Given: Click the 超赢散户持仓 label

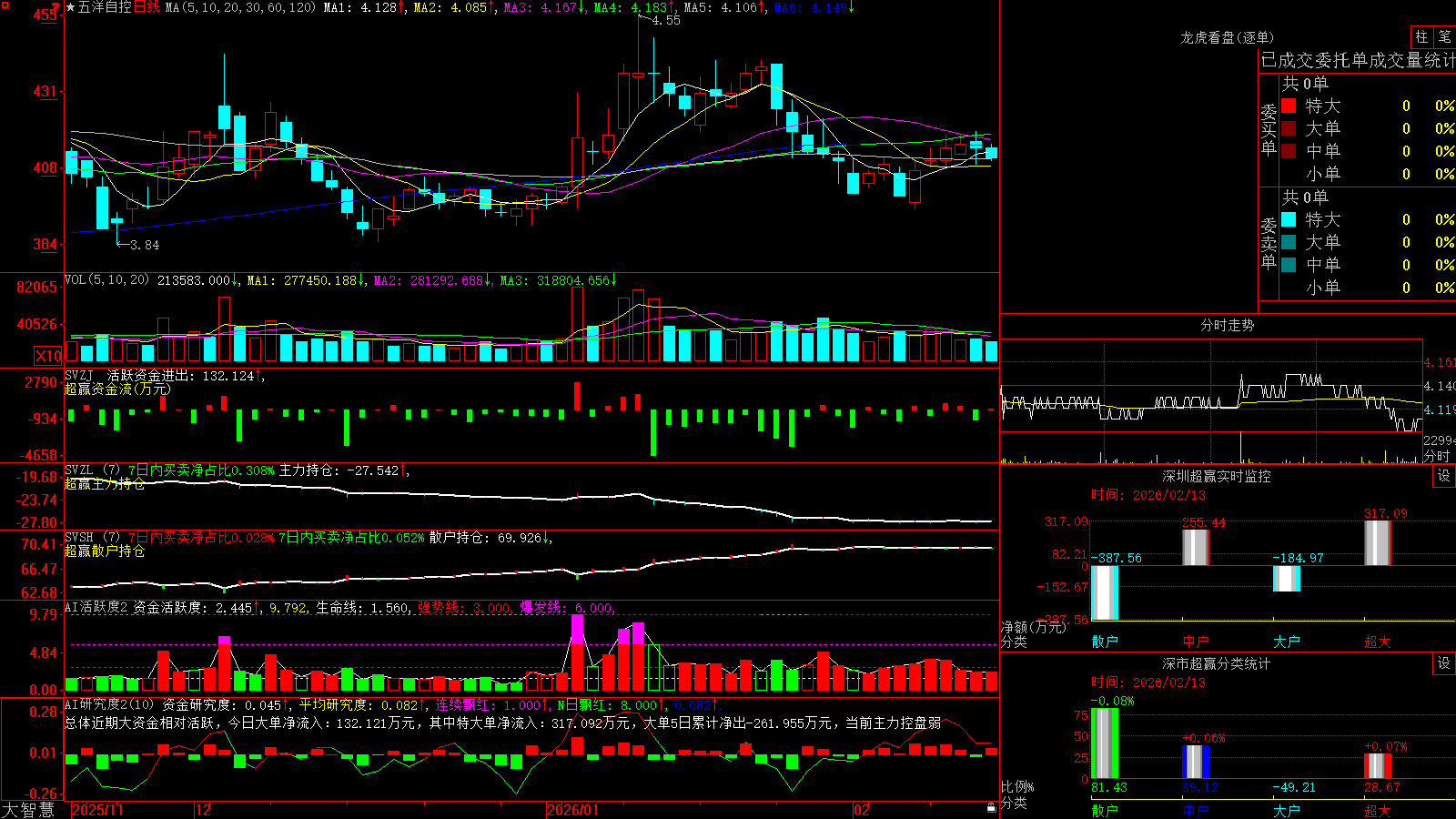Looking at the screenshot, I should click(x=104, y=551).
